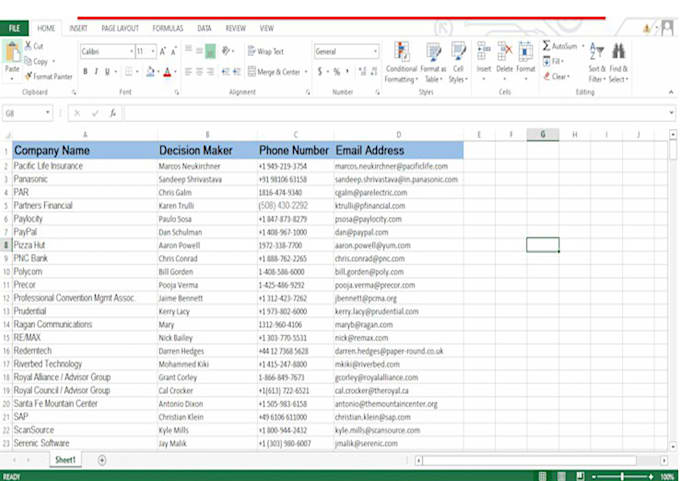This screenshot has width=680, height=481.
Task: Open Find & Select binoculars
Action: [618, 62]
